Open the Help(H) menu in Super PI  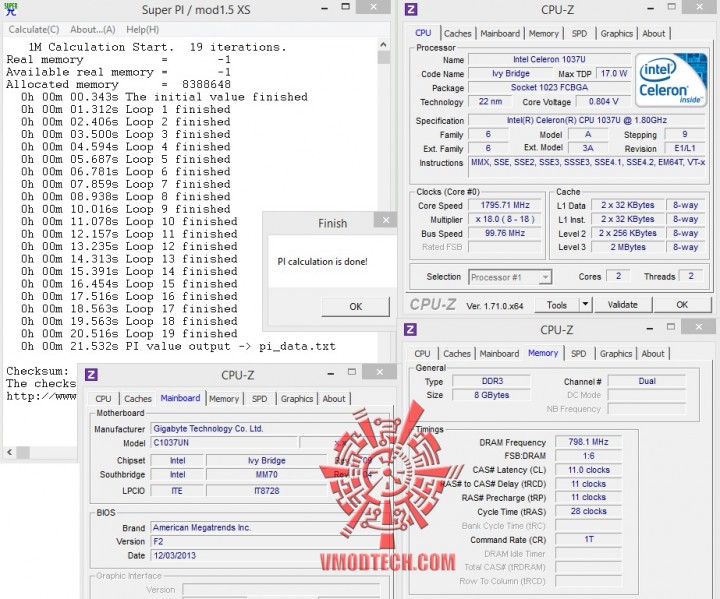[x=142, y=29]
